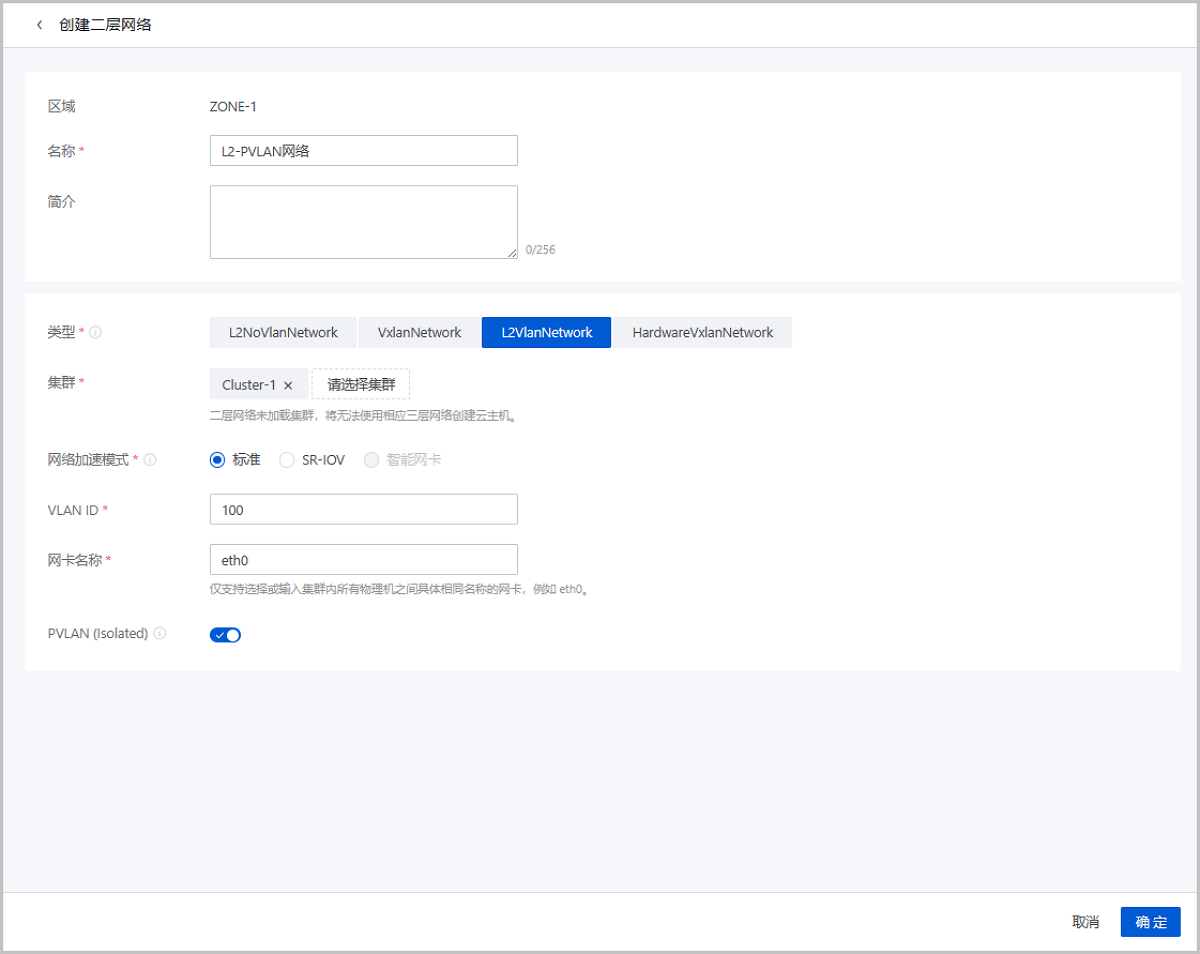Select the 标准 radio button

point(217,460)
